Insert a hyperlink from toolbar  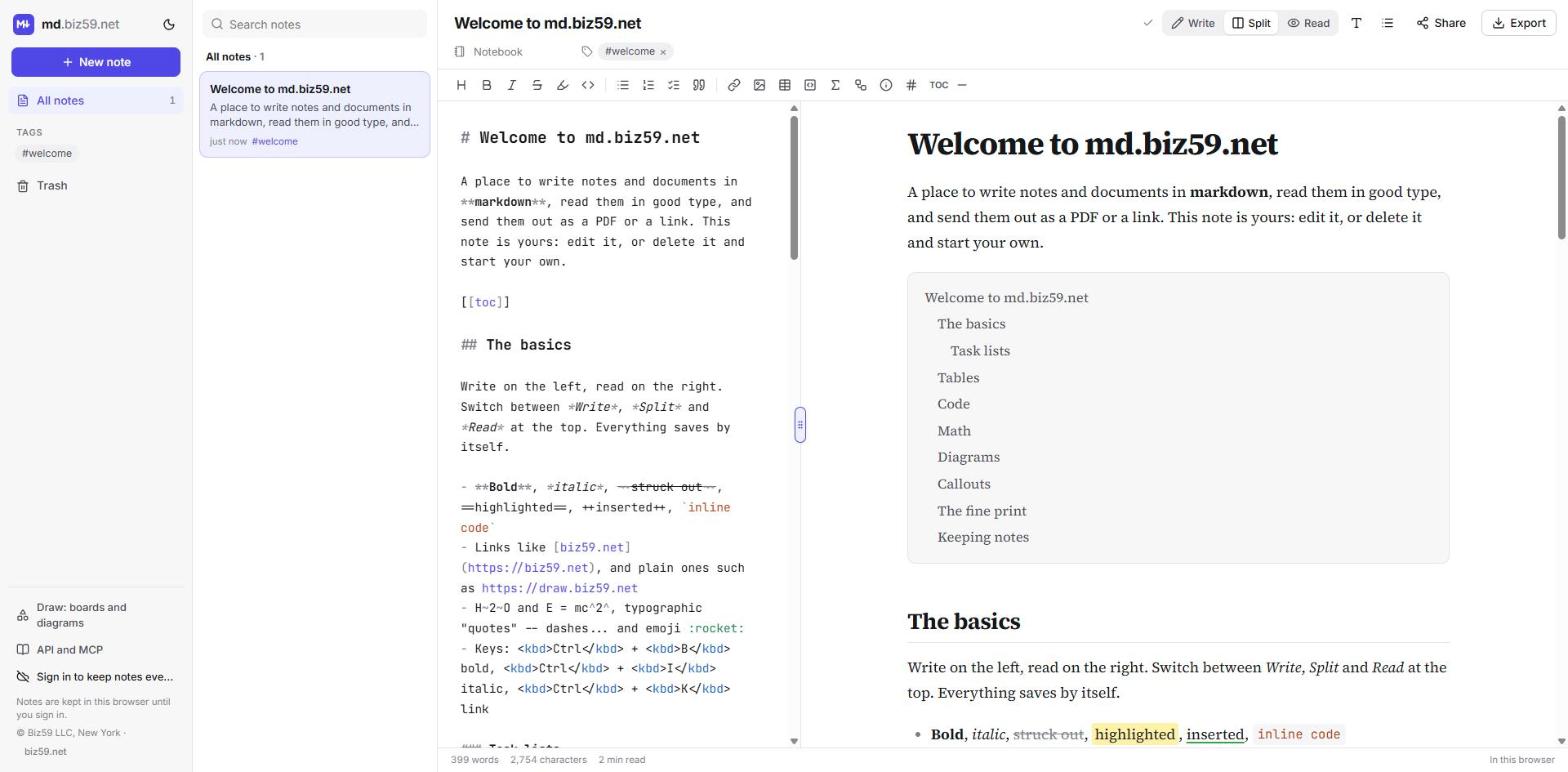pyautogui.click(x=734, y=85)
